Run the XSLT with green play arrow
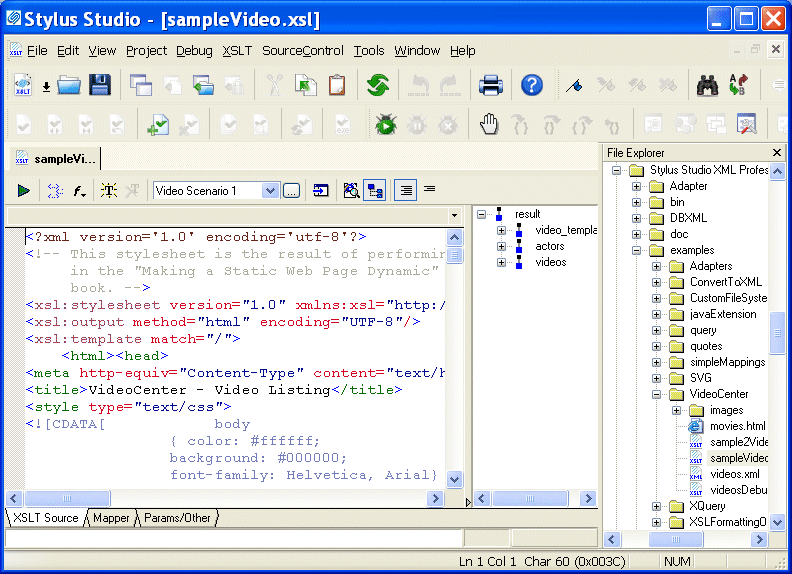Screen dimensions: 792x574 point(23,190)
